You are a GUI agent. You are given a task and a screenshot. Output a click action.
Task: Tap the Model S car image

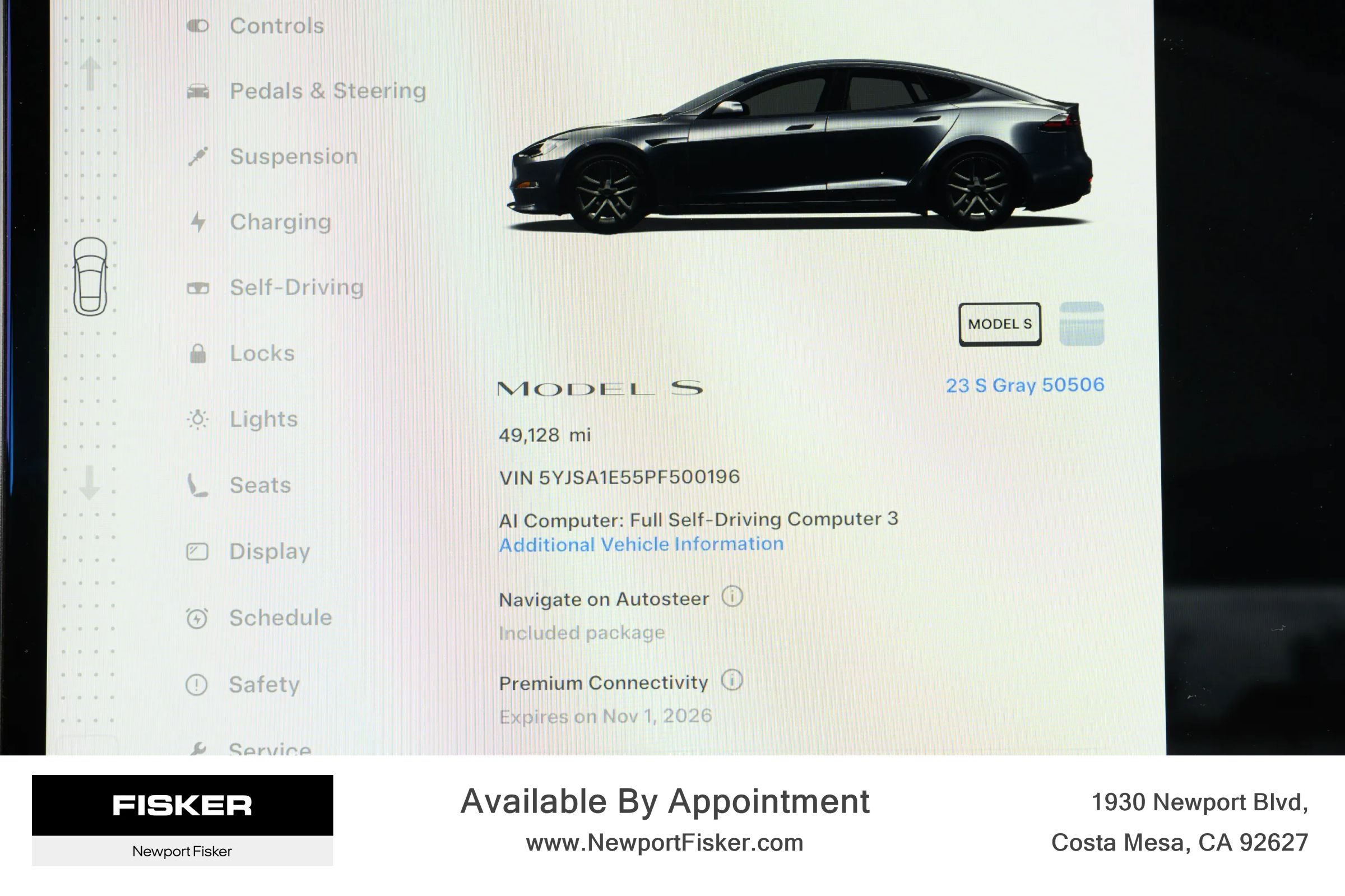point(800,146)
